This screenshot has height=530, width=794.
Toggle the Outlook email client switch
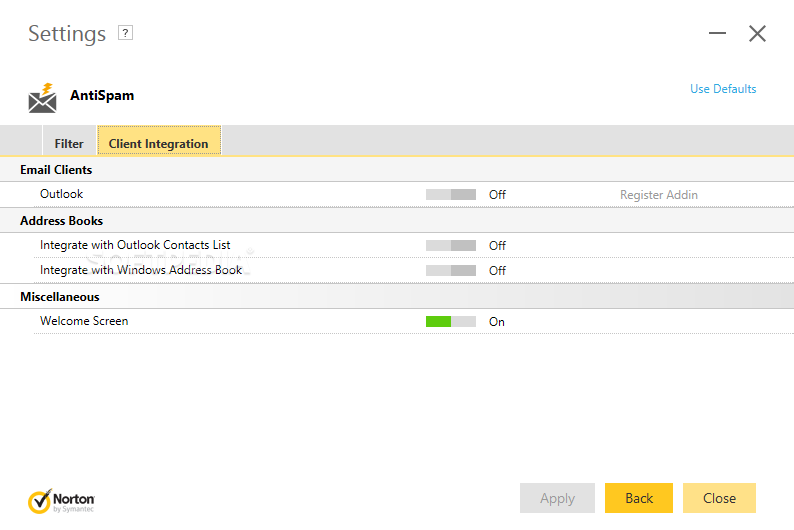pos(451,194)
